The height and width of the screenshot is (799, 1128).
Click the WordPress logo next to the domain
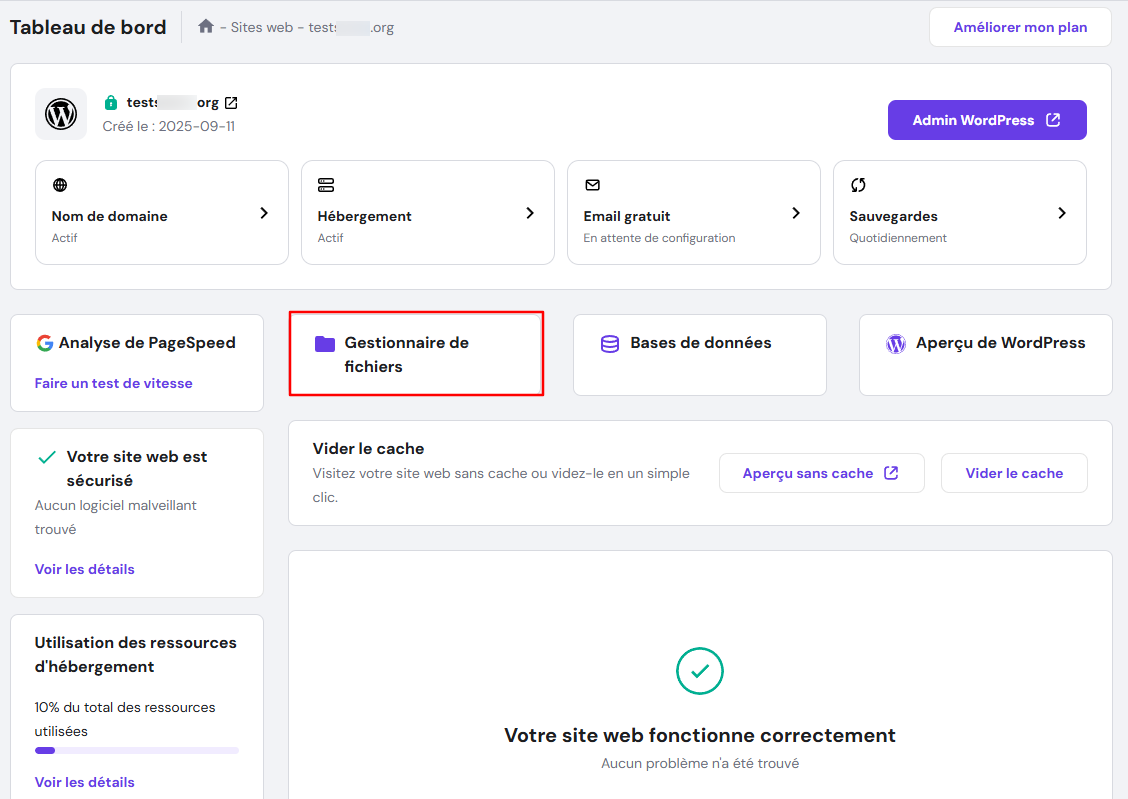coord(61,114)
